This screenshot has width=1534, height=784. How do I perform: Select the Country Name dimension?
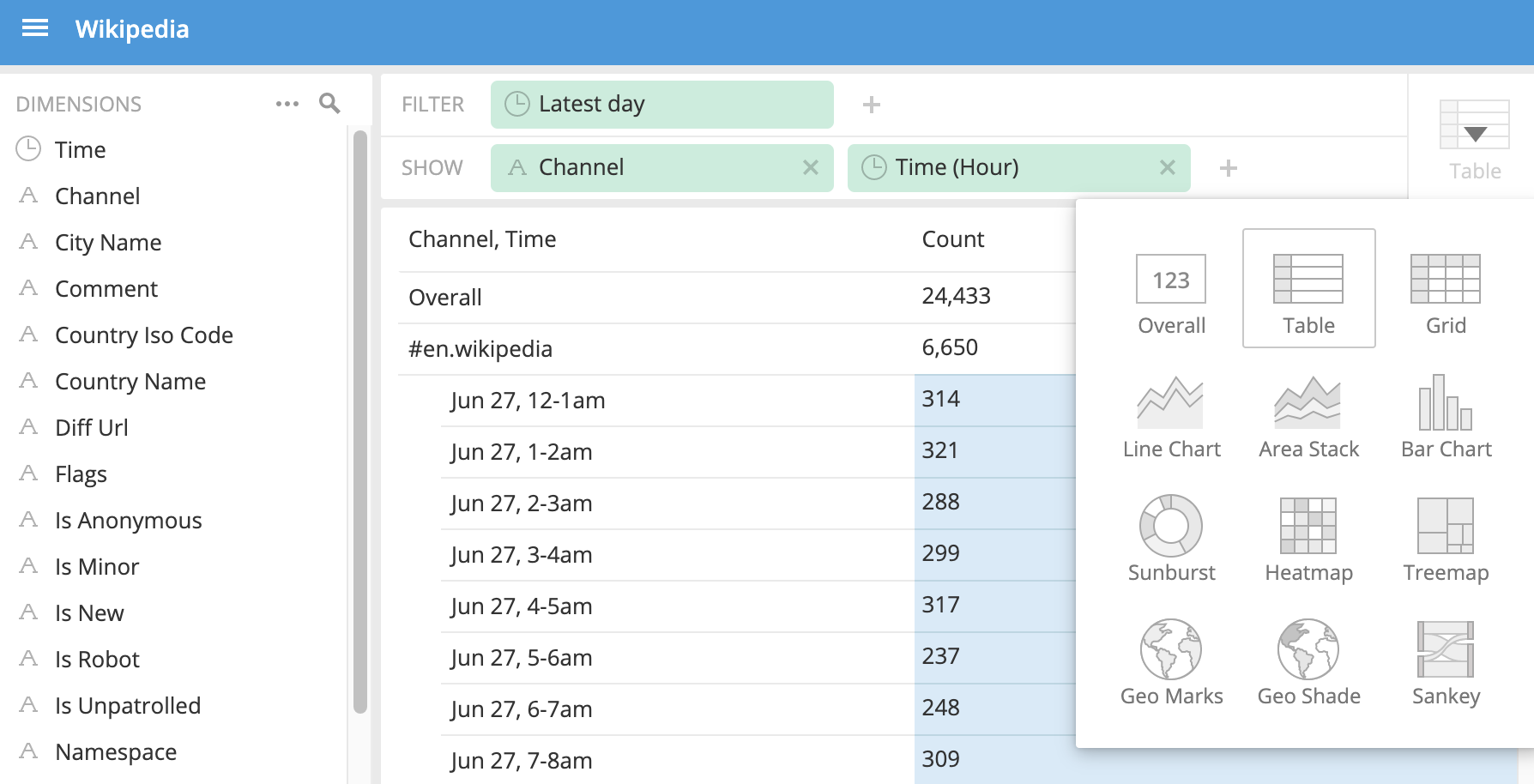click(x=175, y=381)
